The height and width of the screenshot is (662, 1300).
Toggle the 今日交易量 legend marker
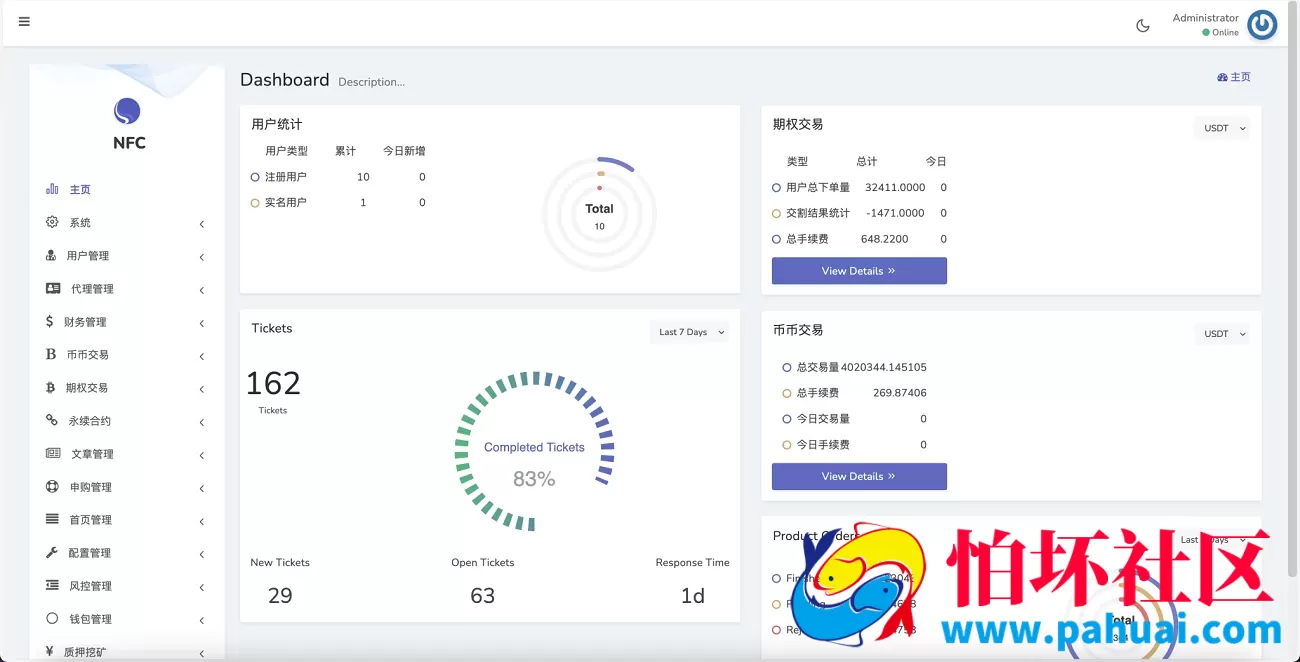click(787, 419)
